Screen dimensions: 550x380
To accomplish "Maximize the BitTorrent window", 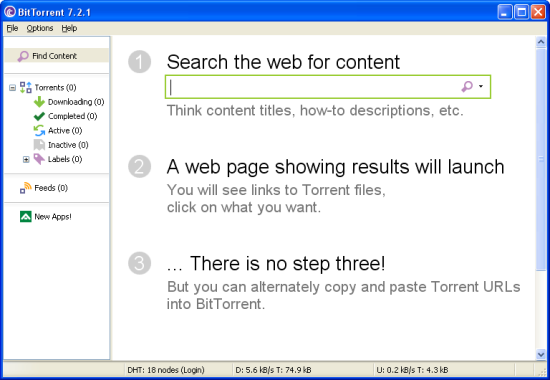I will tap(522, 12).
